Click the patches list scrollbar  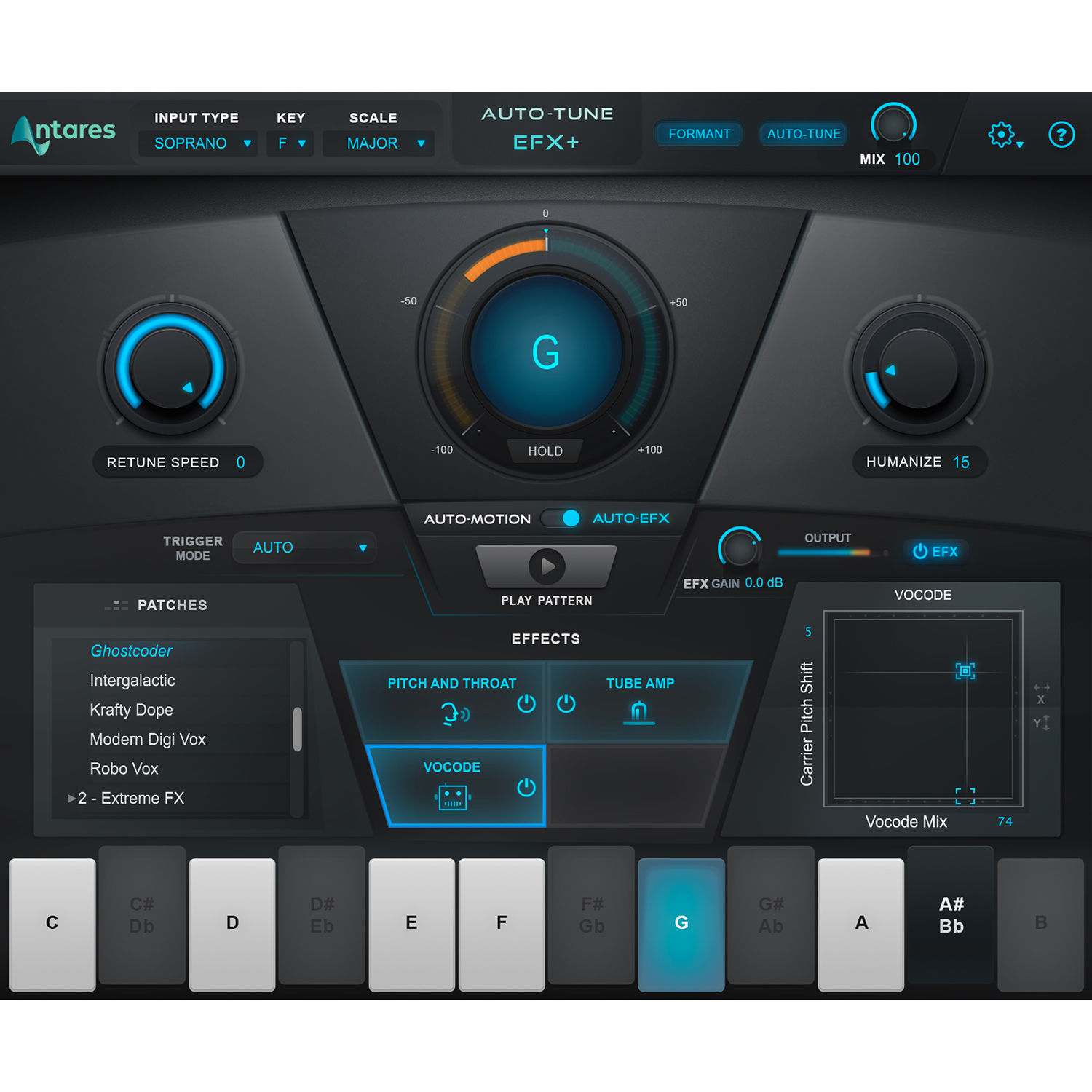click(297, 729)
